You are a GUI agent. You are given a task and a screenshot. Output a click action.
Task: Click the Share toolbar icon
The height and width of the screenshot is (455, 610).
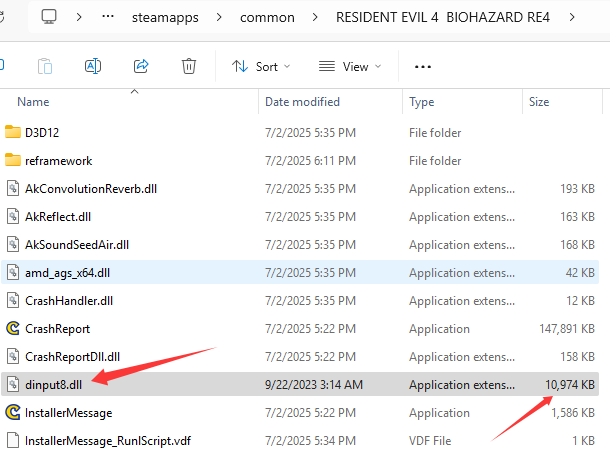click(141, 66)
